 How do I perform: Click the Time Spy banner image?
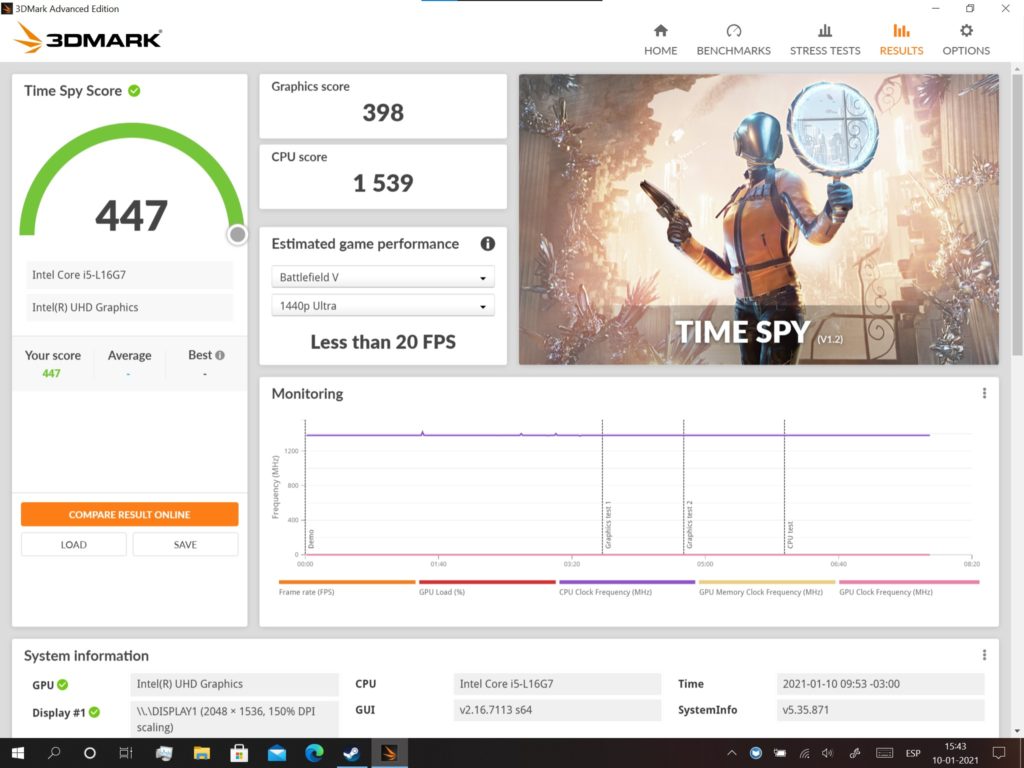758,219
